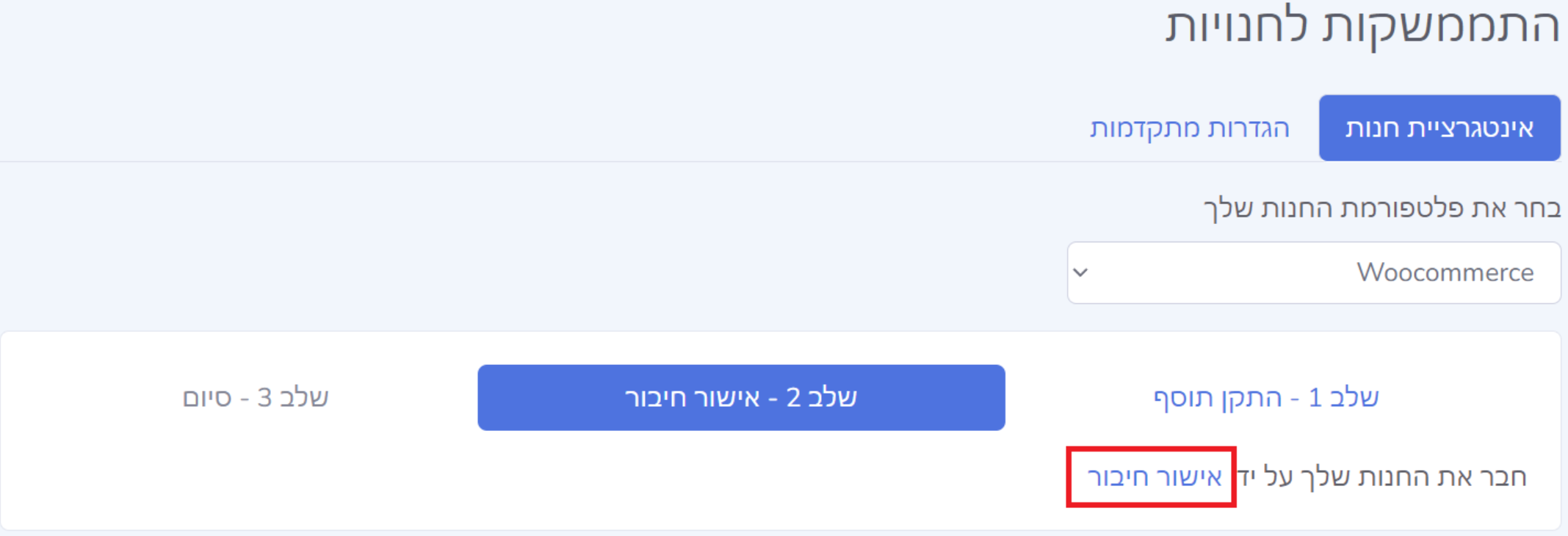Click the selected Woocommerce value text
1568x536 pixels.
[x=1444, y=272]
